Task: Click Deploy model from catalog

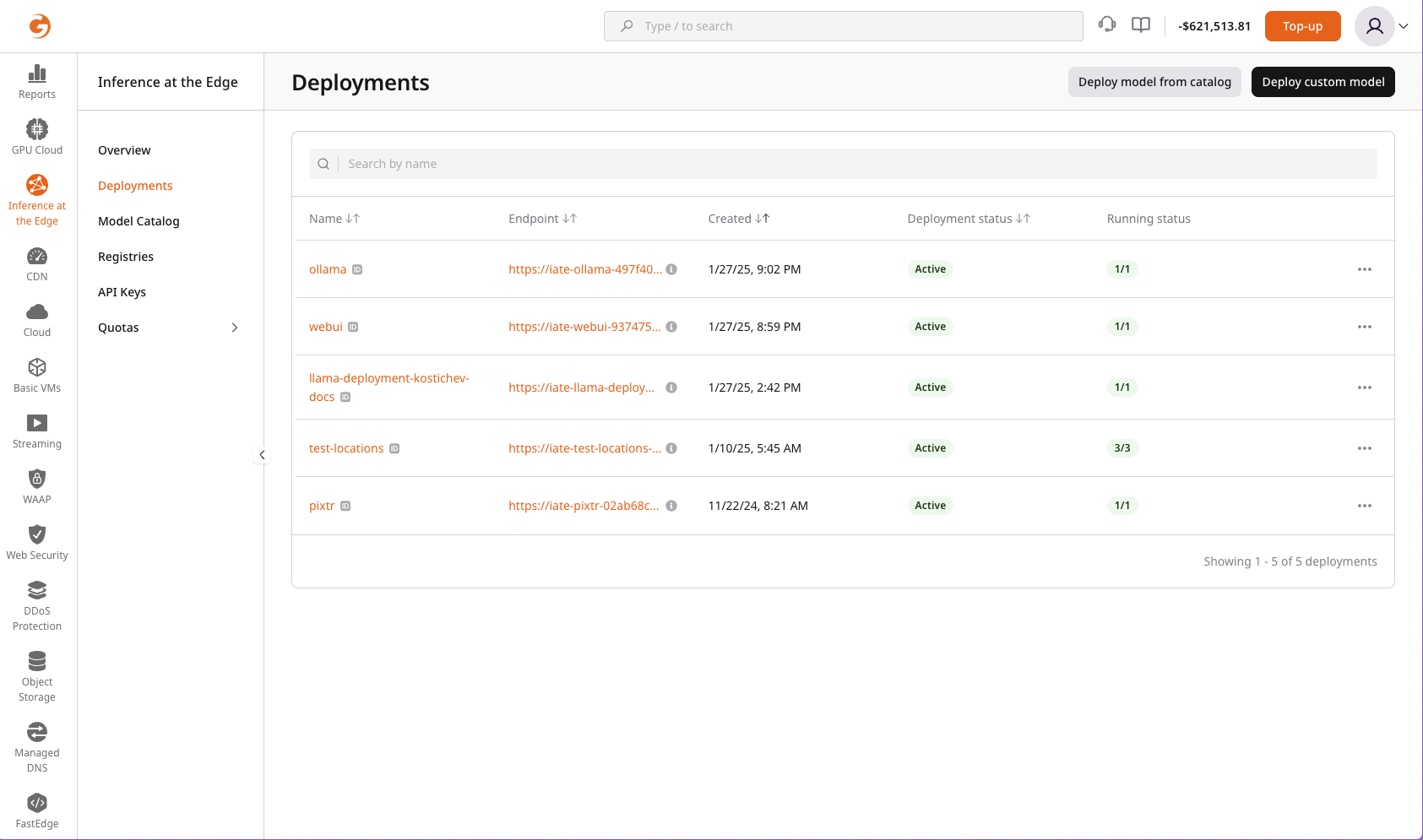Action: (x=1154, y=82)
